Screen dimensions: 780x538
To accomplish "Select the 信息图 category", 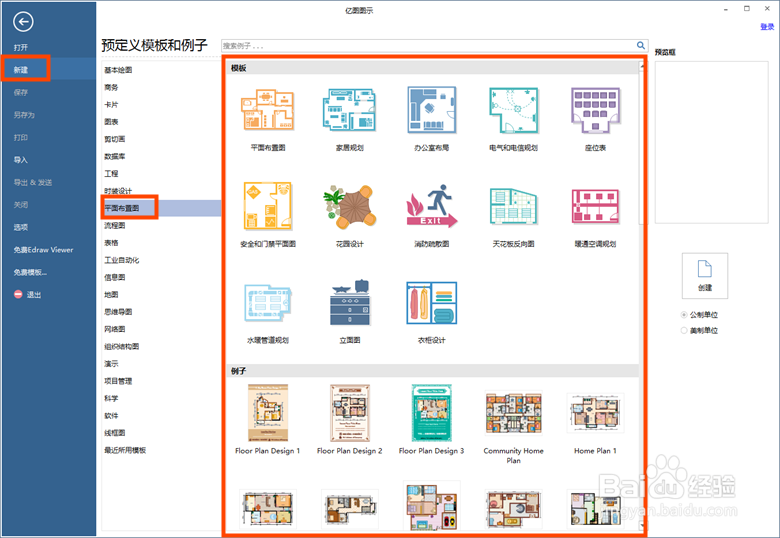I will click(x=115, y=277).
